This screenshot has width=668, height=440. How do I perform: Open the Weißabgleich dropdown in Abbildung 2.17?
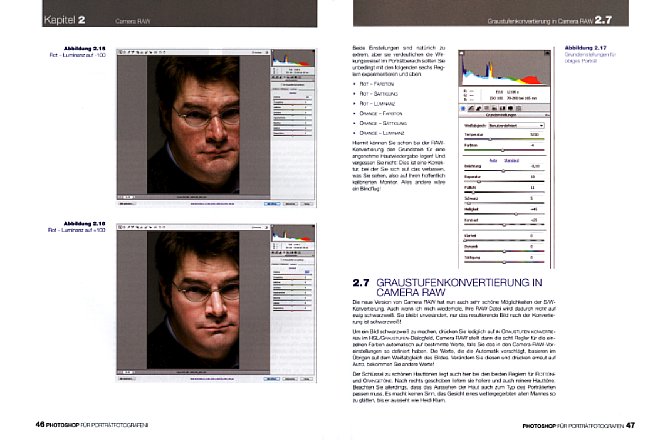[516, 126]
